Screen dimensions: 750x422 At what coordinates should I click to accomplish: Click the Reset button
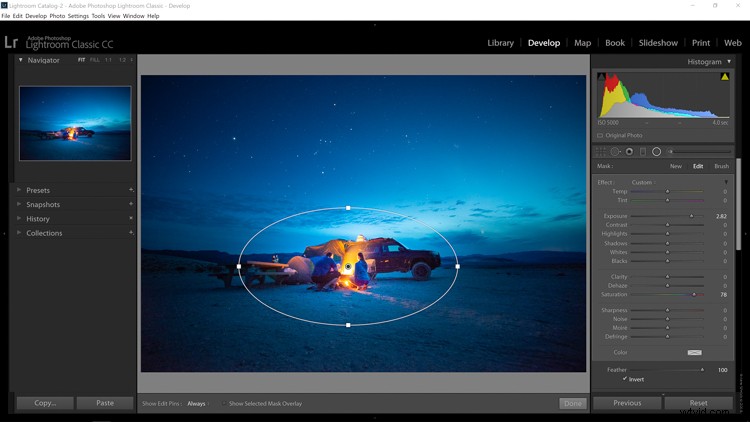[698, 403]
